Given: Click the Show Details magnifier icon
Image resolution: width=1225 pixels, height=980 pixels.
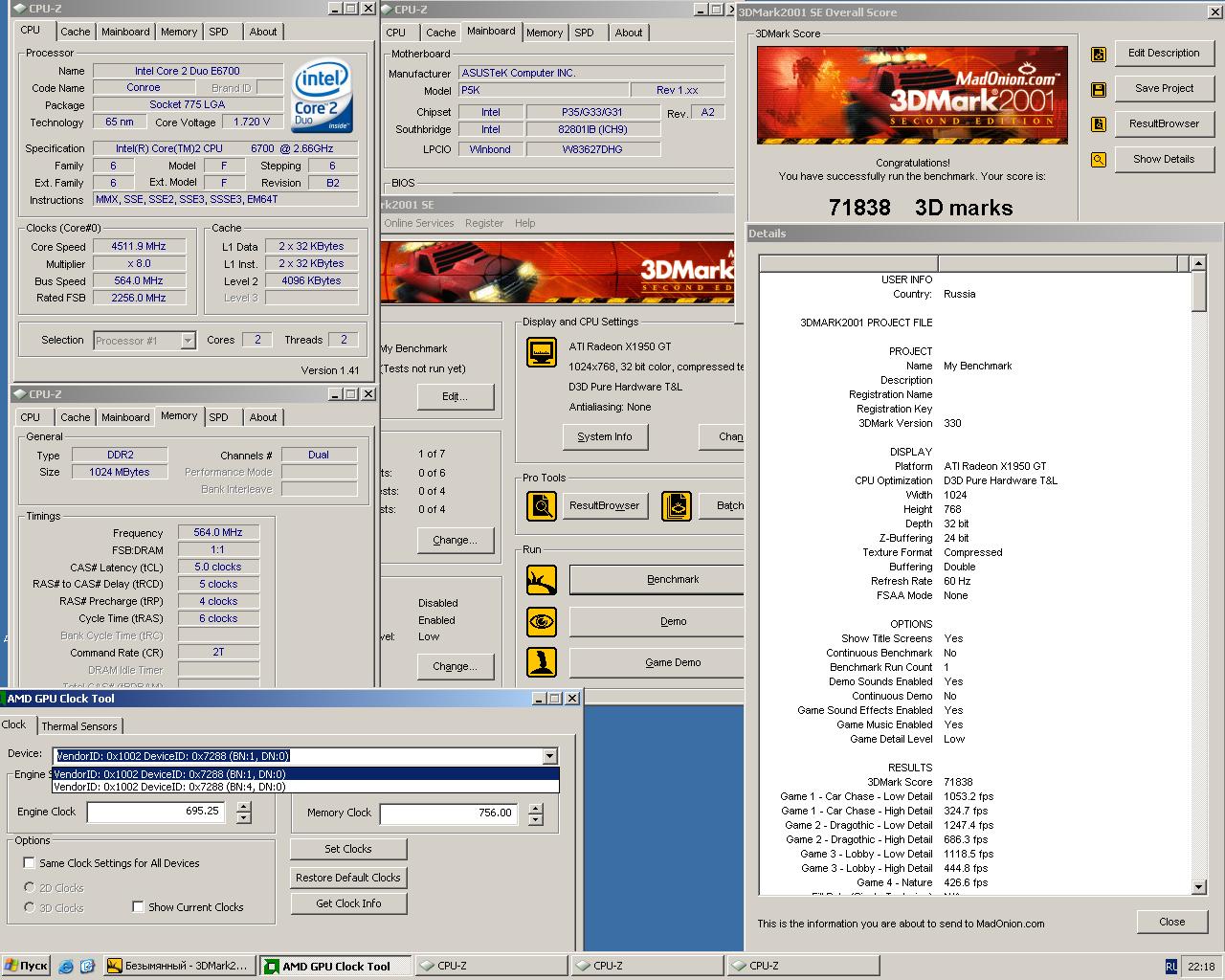Looking at the screenshot, I should coord(1099,160).
